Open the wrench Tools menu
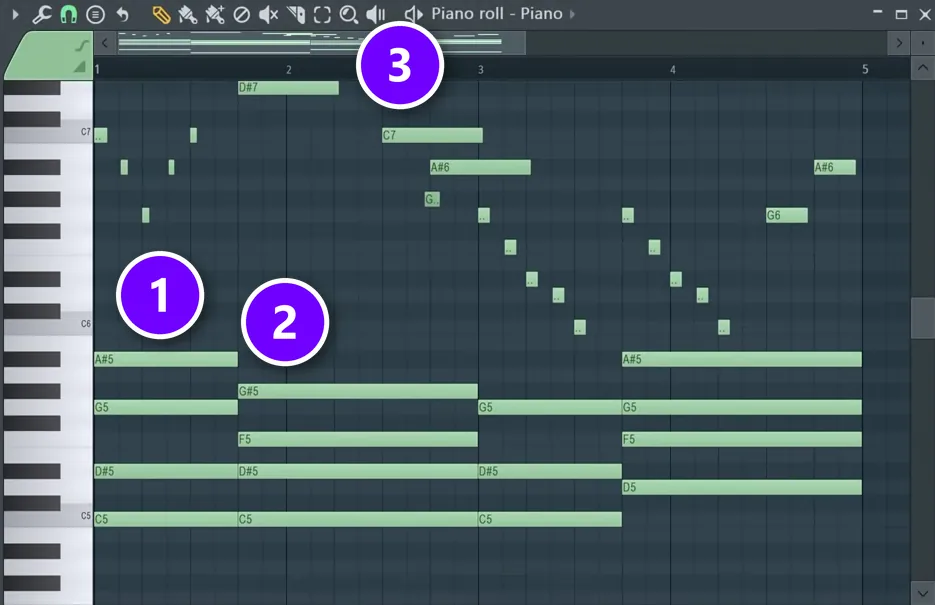The height and width of the screenshot is (605, 935). (x=41, y=14)
